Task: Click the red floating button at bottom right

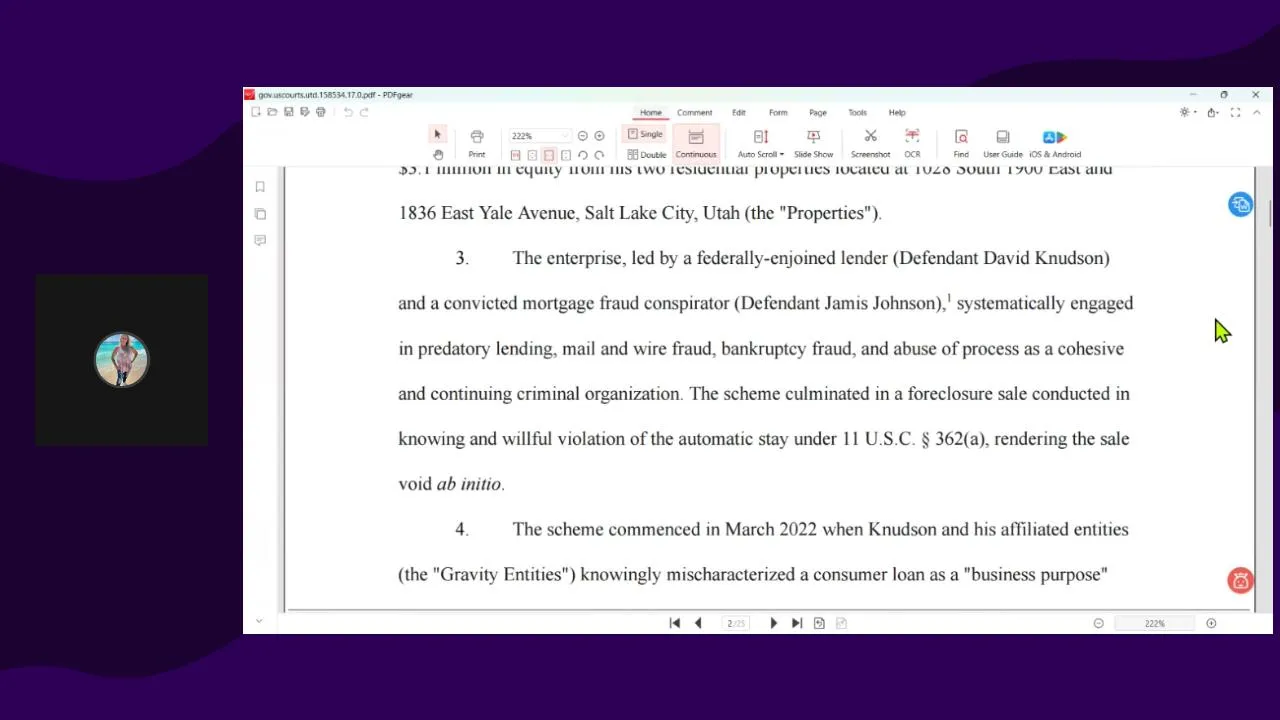Action: point(1240,580)
